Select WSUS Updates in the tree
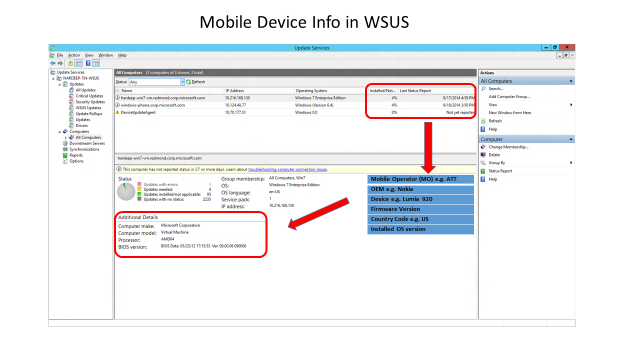 (88, 108)
